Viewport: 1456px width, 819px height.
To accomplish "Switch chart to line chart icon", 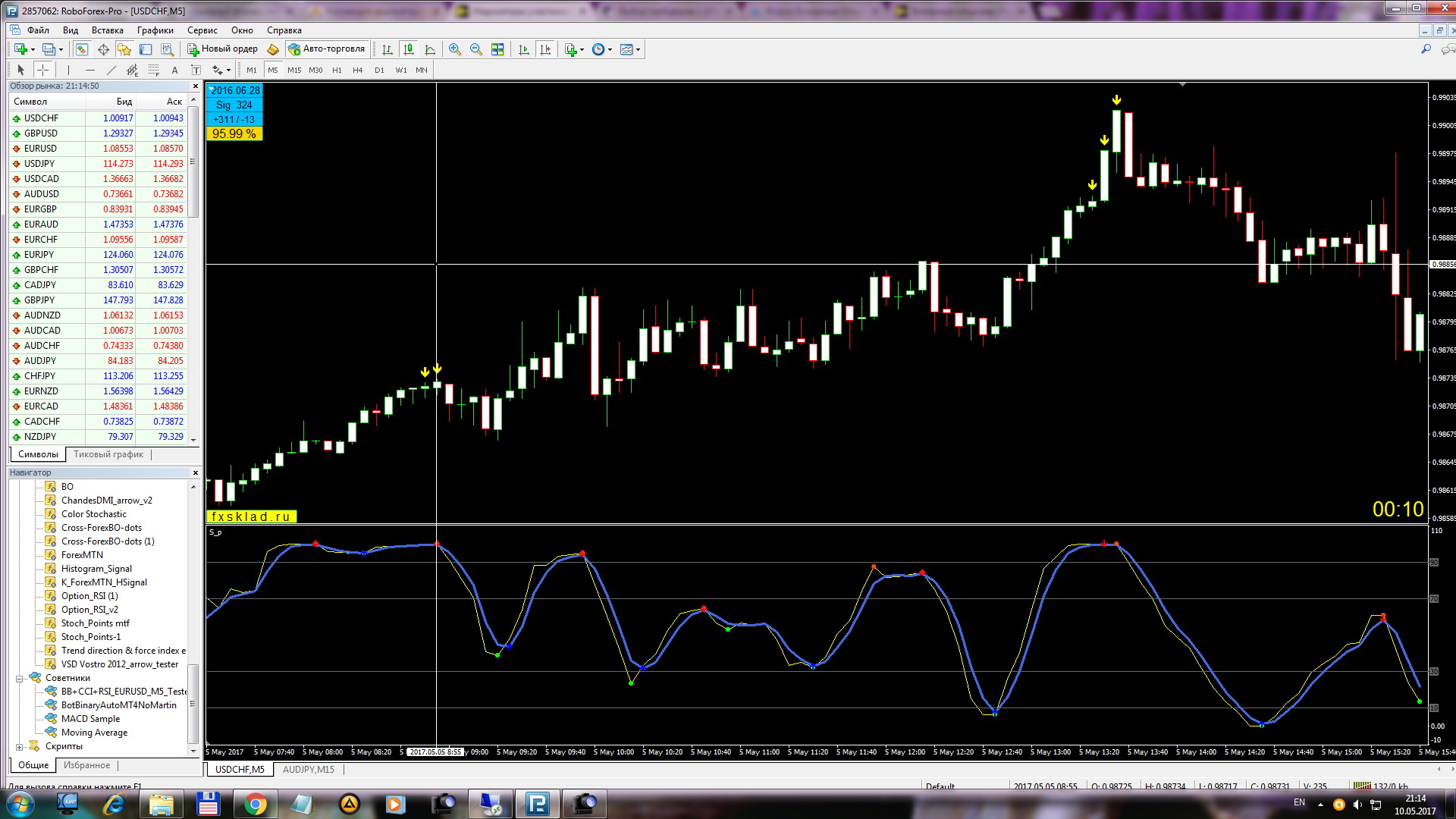I will coord(430,49).
